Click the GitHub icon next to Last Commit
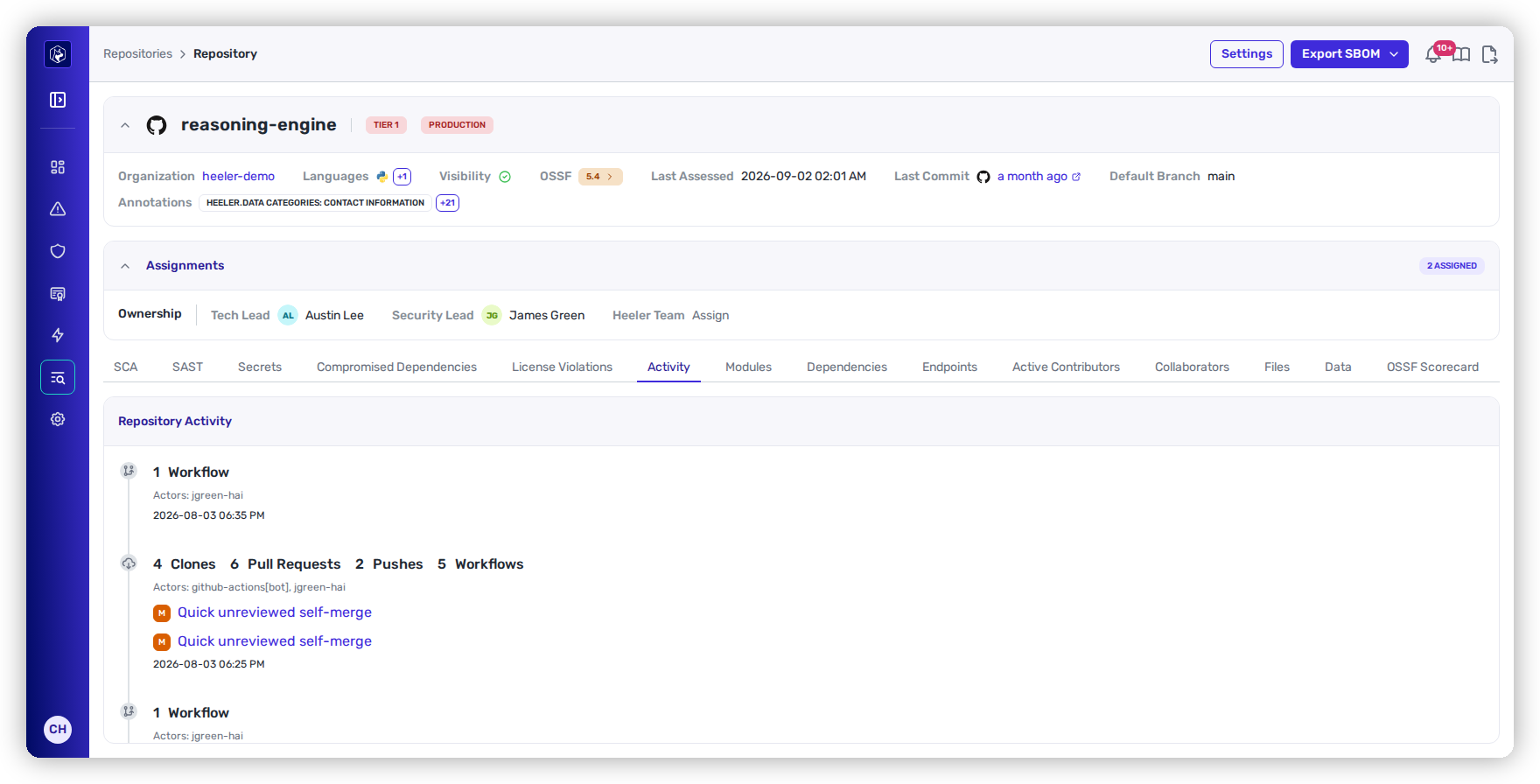The height and width of the screenshot is (784, 1540). tap(983, 177)
